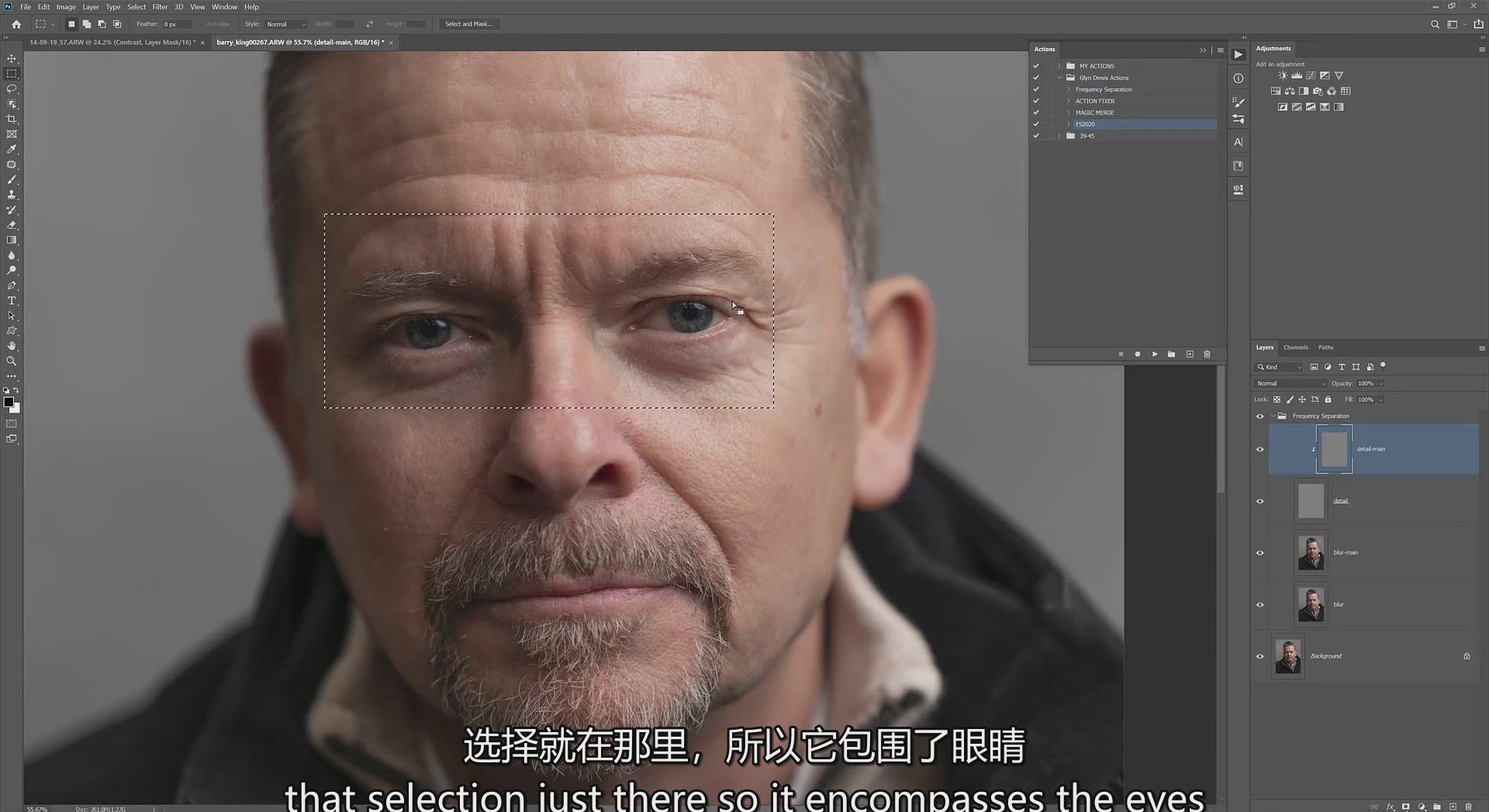Viewport: 1489px width, 812px height.
Task: Switch to the Channels tab
Action: click(x=1295, y=347)
